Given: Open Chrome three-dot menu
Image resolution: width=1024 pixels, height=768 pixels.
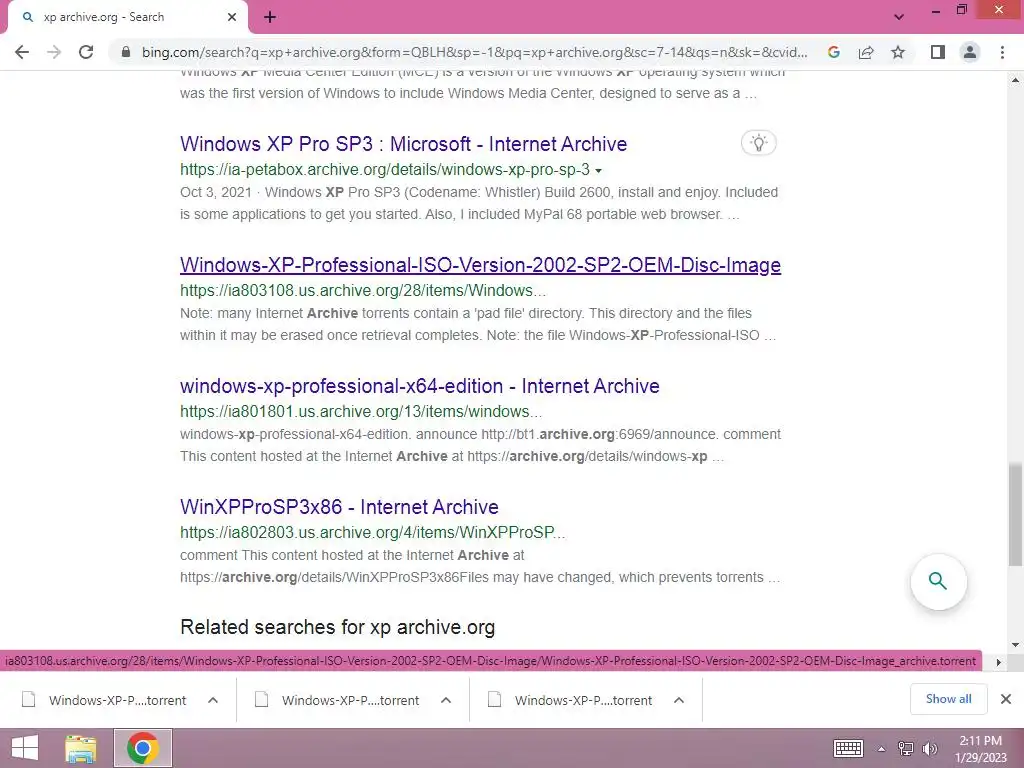Looking at the screenshot, I should tap(1002, 52).
